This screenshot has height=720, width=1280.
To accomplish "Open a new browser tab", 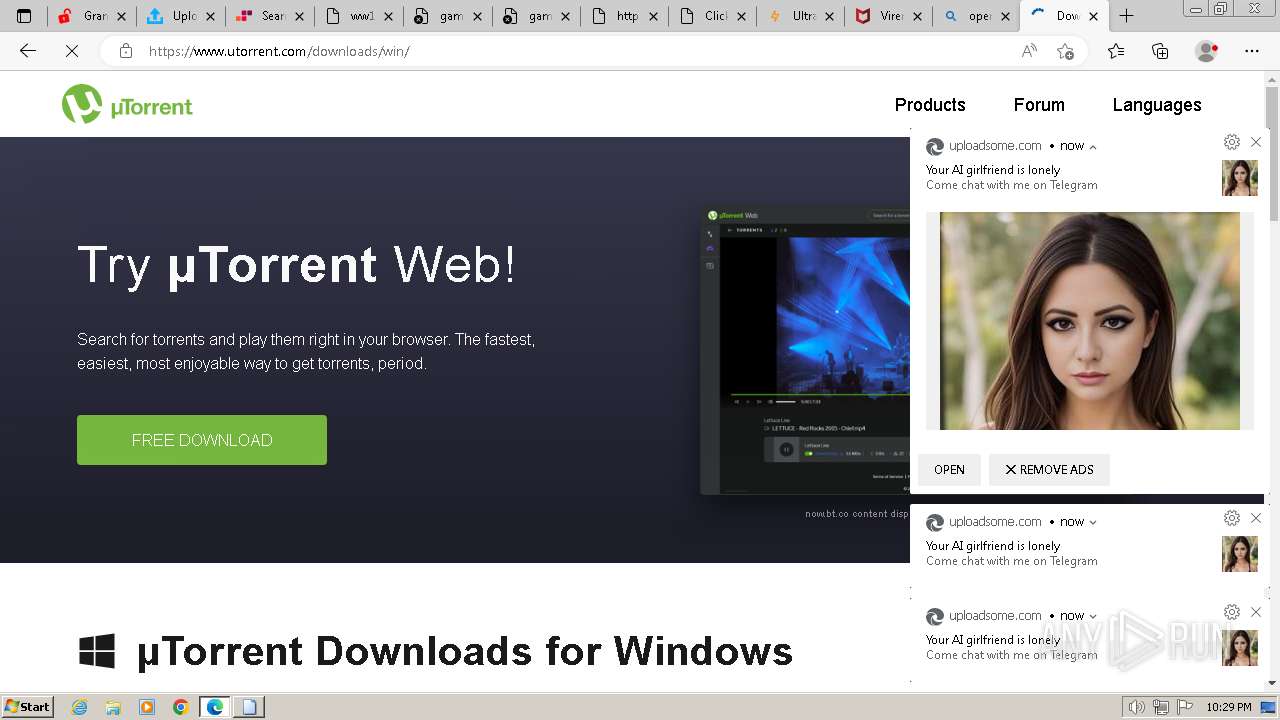I will 1126,16.
